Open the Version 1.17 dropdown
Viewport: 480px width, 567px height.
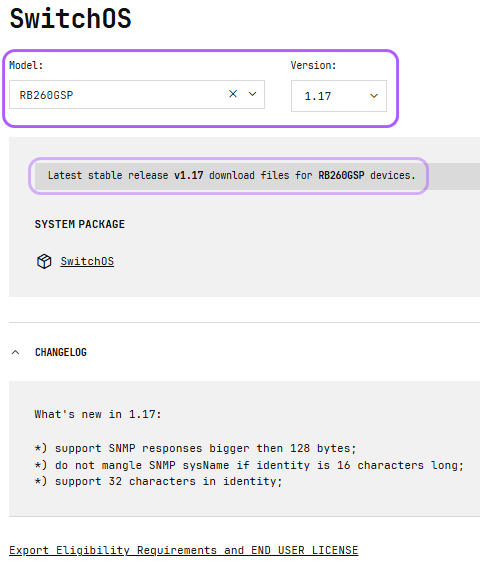pos(339,96)
